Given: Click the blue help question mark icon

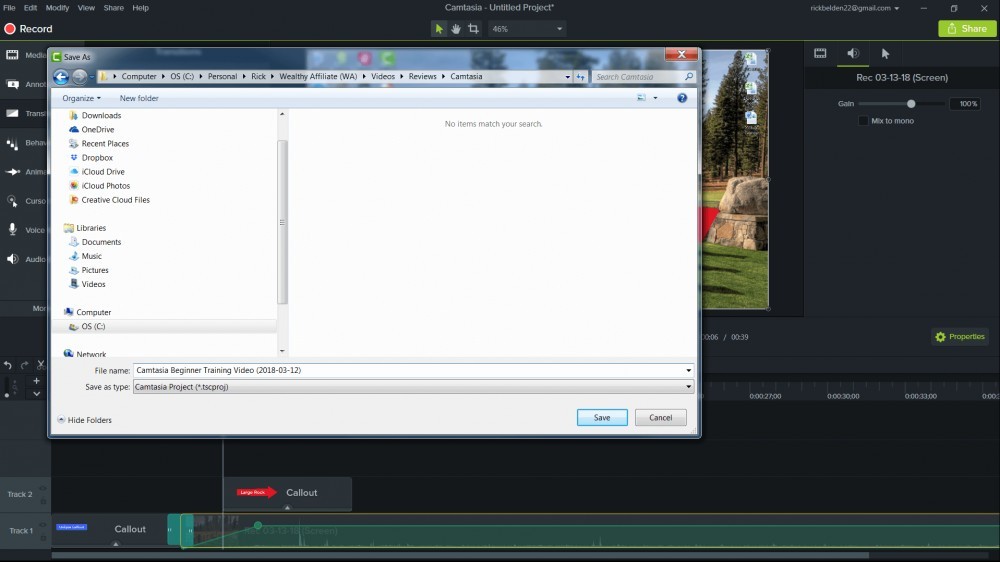Looking at the screenshot, I should pos(682,98).
